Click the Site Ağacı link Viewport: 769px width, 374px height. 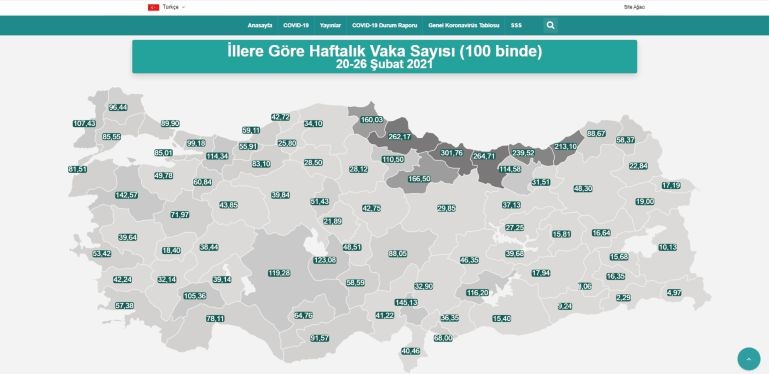pyautogui.click(x=634, y=7)
